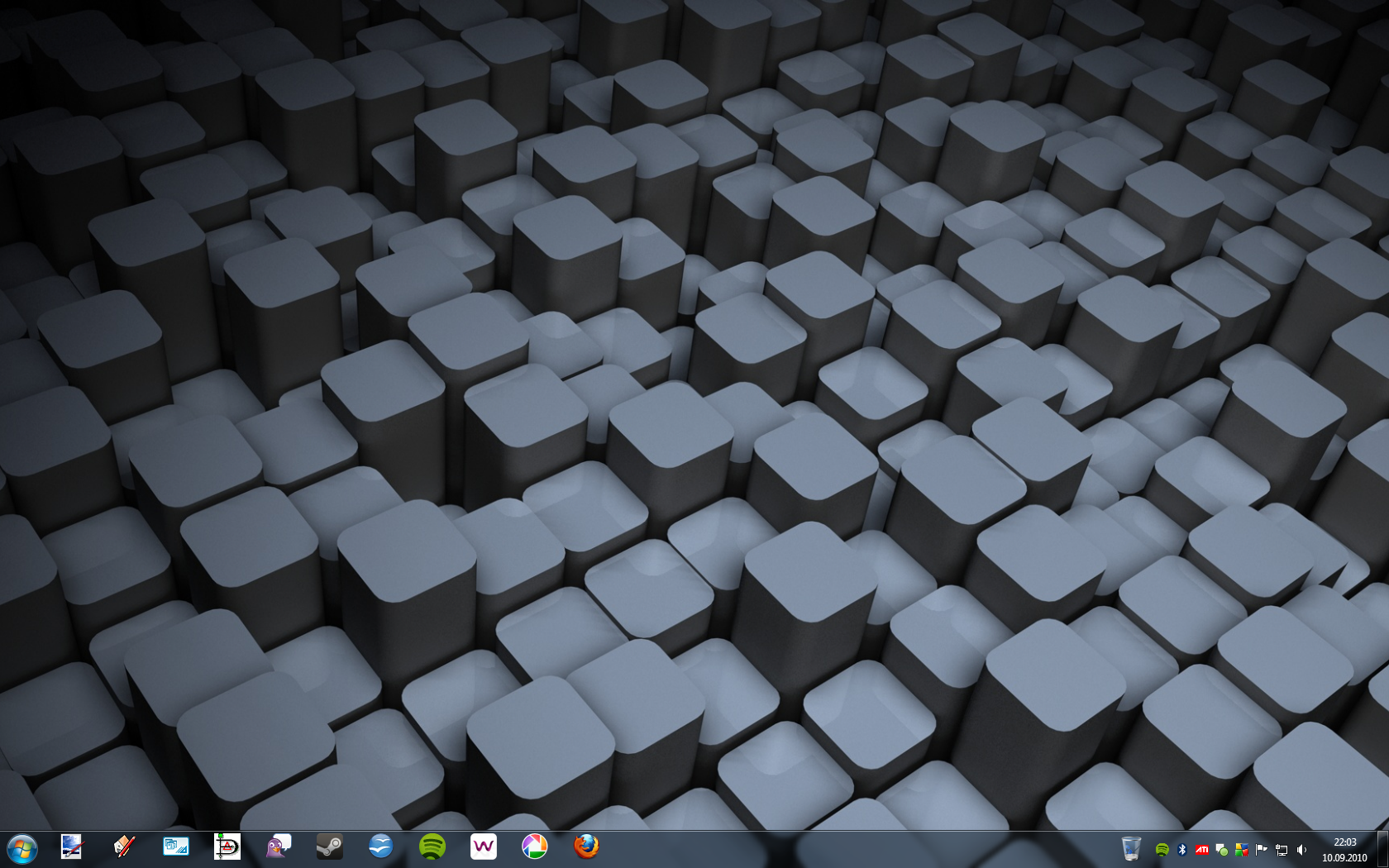Open Pidgin messenger from the taskbar
The height and width of the screenshot is (868, 1389).
(279, 847)
